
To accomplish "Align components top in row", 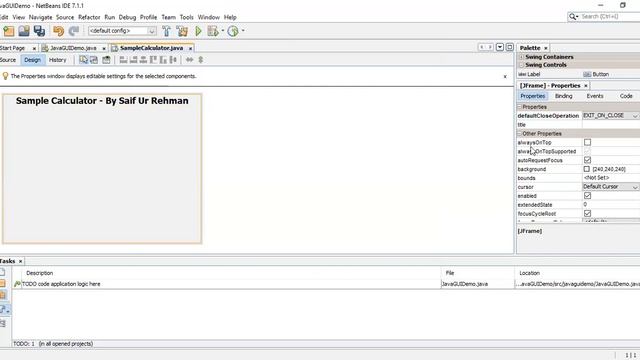I will [153, 60].
